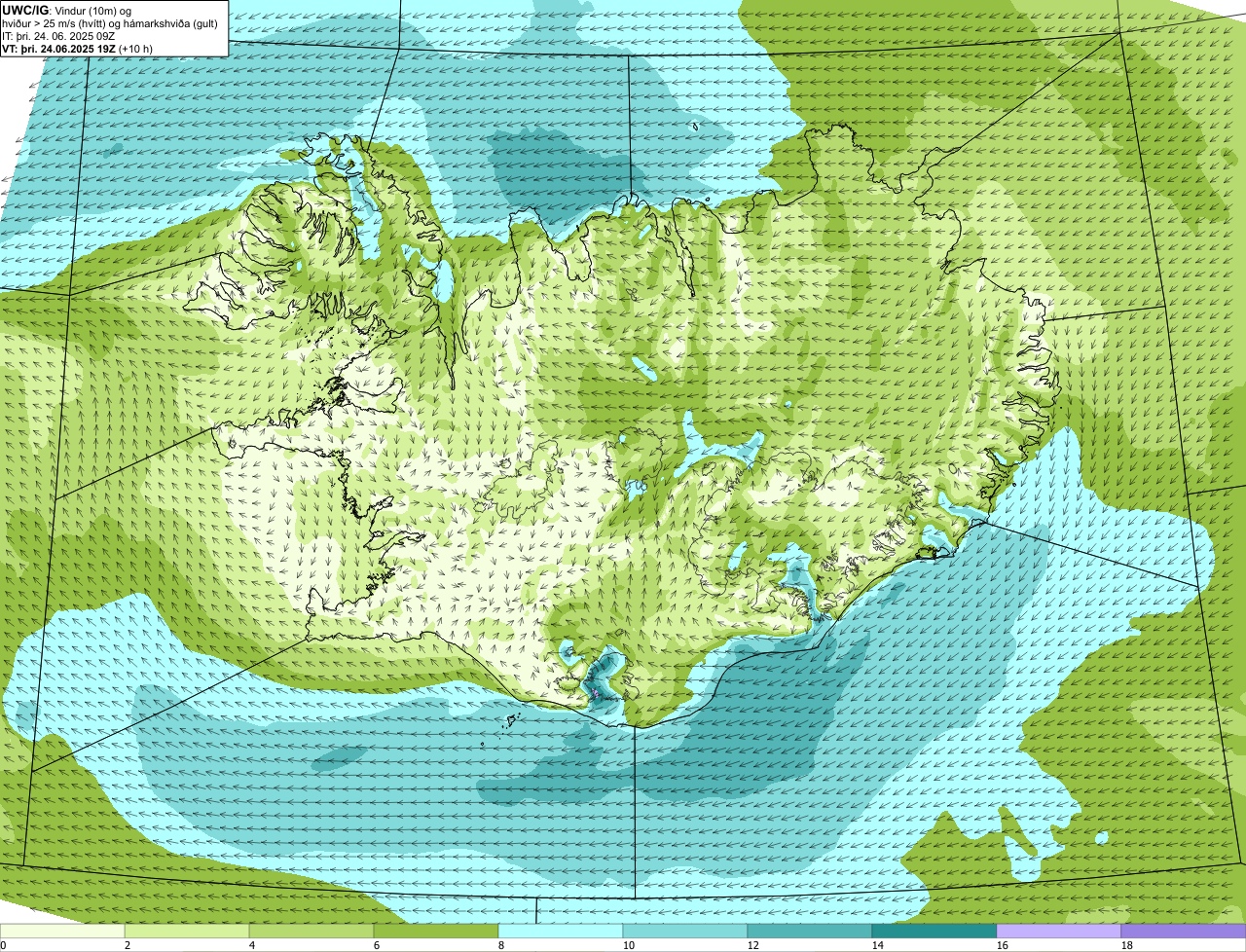Click the 10–12 m/s turquoise legend swatch
Viewport: 1246px width, 952px height.
tap(685, 932)
